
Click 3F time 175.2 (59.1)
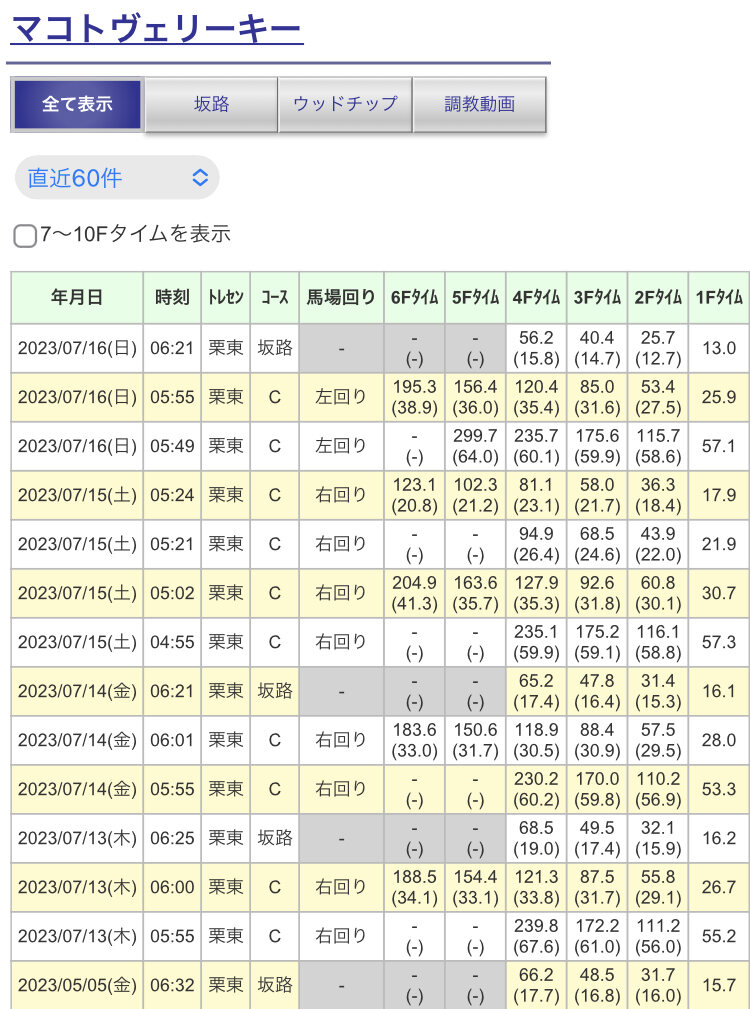pos(597,642)
